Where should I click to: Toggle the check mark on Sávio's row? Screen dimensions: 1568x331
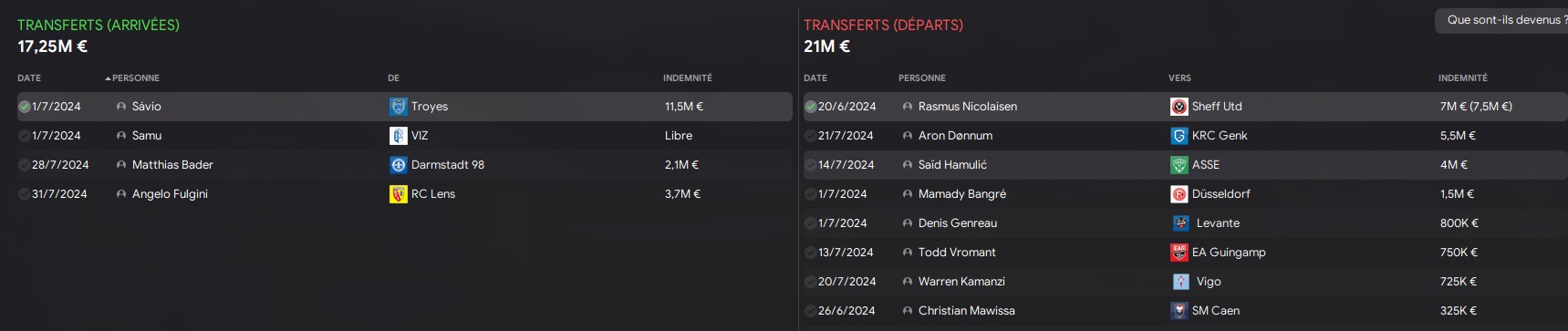click(24, 107)
